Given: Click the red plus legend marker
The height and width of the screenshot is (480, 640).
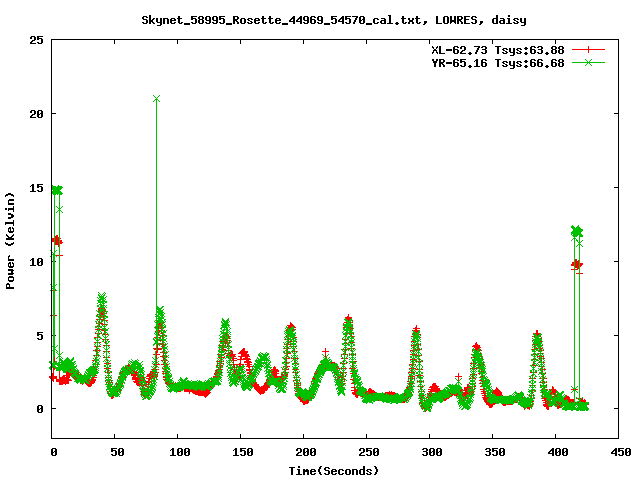Looking at the screenshot, I should tap(588, 50).
